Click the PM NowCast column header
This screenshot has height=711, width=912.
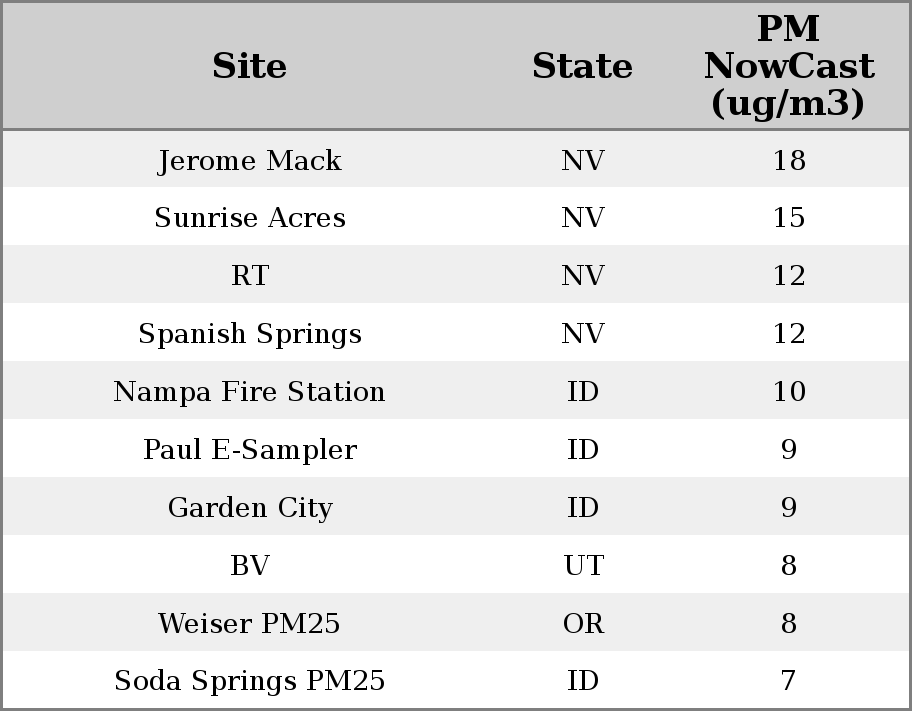(788, 66)
